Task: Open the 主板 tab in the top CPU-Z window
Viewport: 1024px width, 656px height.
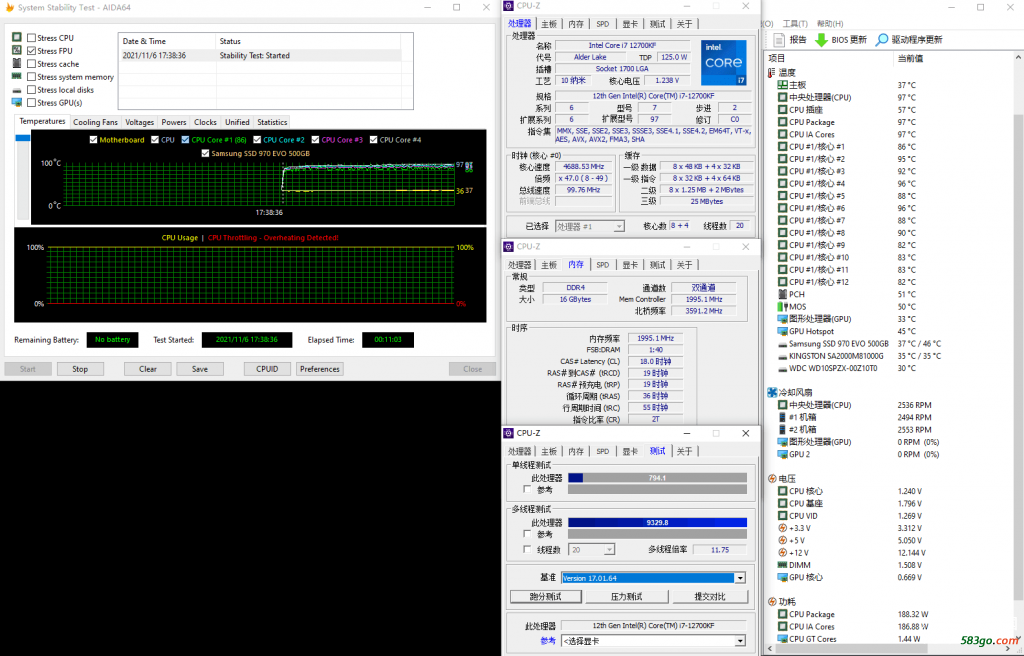Action: (x=549, y=24)
